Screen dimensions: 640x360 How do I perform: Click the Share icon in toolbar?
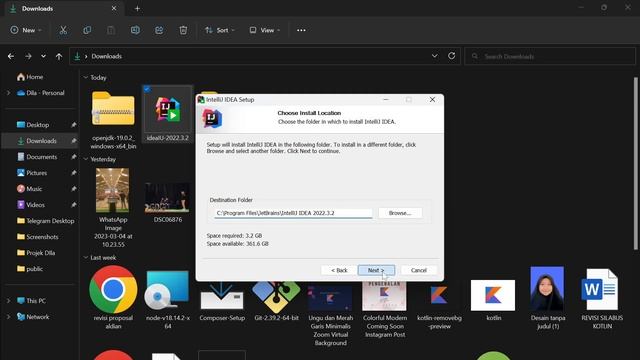tap(159, 30)
